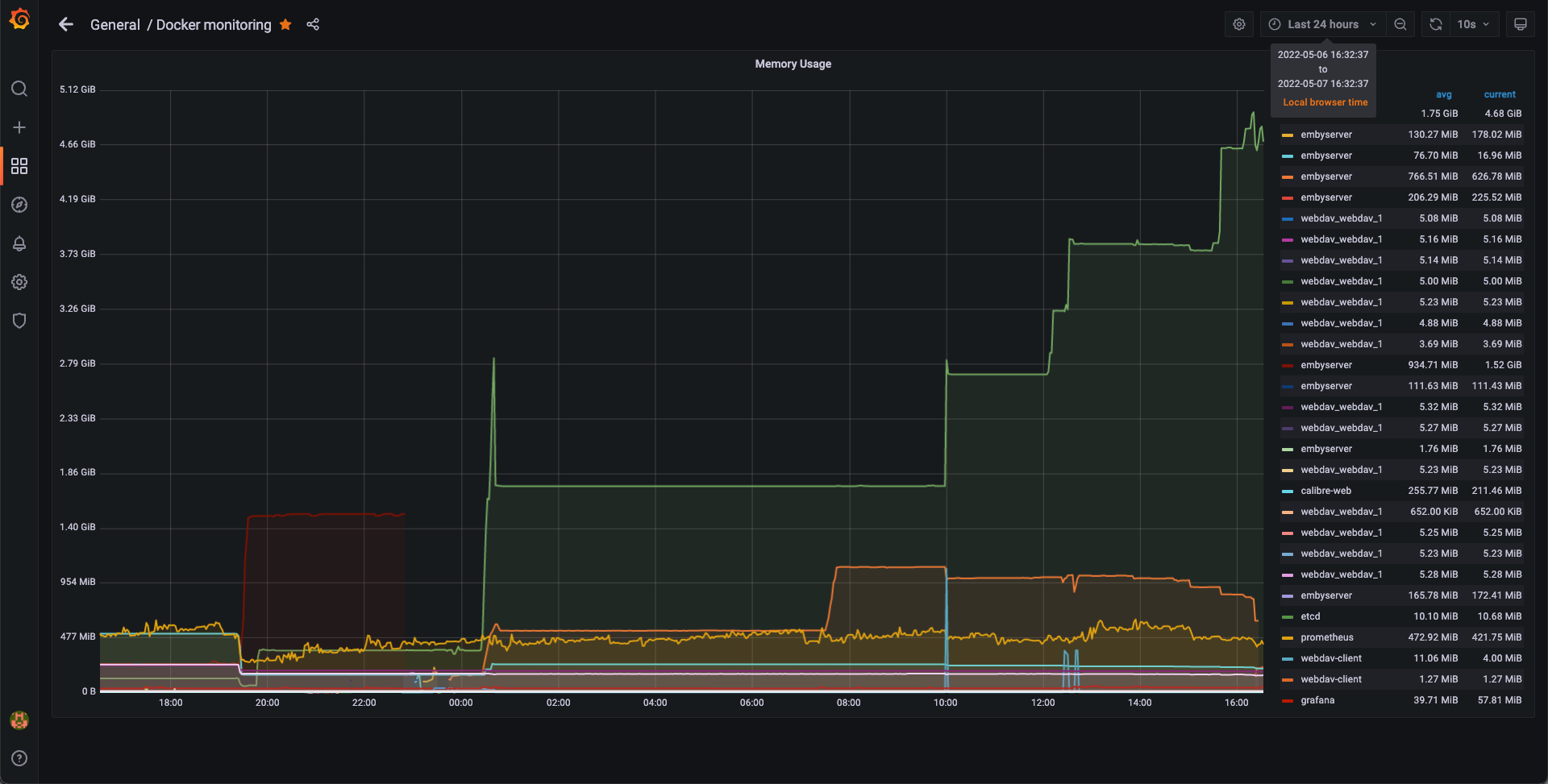Toggle grafana series in legend
This screenshot has width=1548, height=784.
coord(1317,700)
